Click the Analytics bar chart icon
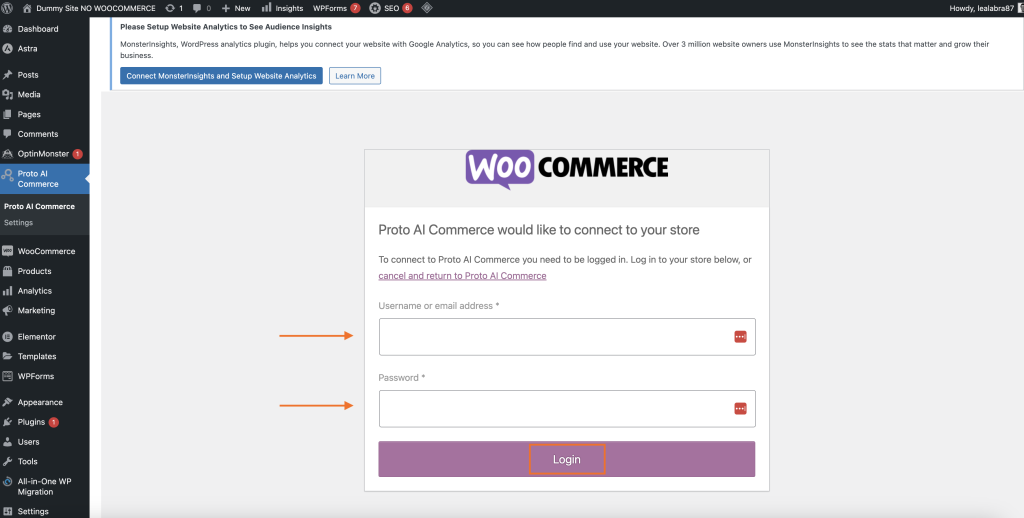The image size is (1024, 518). (7, 291)
